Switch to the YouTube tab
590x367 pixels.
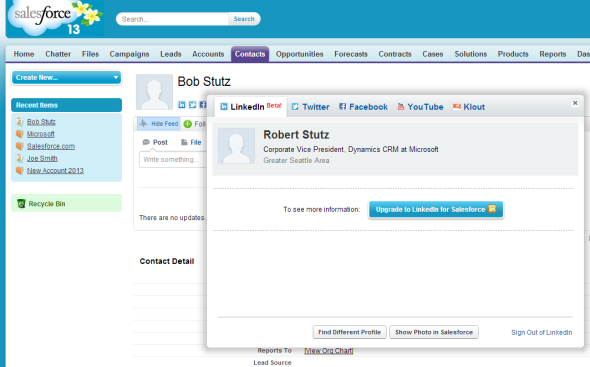[x=420, y=107]
